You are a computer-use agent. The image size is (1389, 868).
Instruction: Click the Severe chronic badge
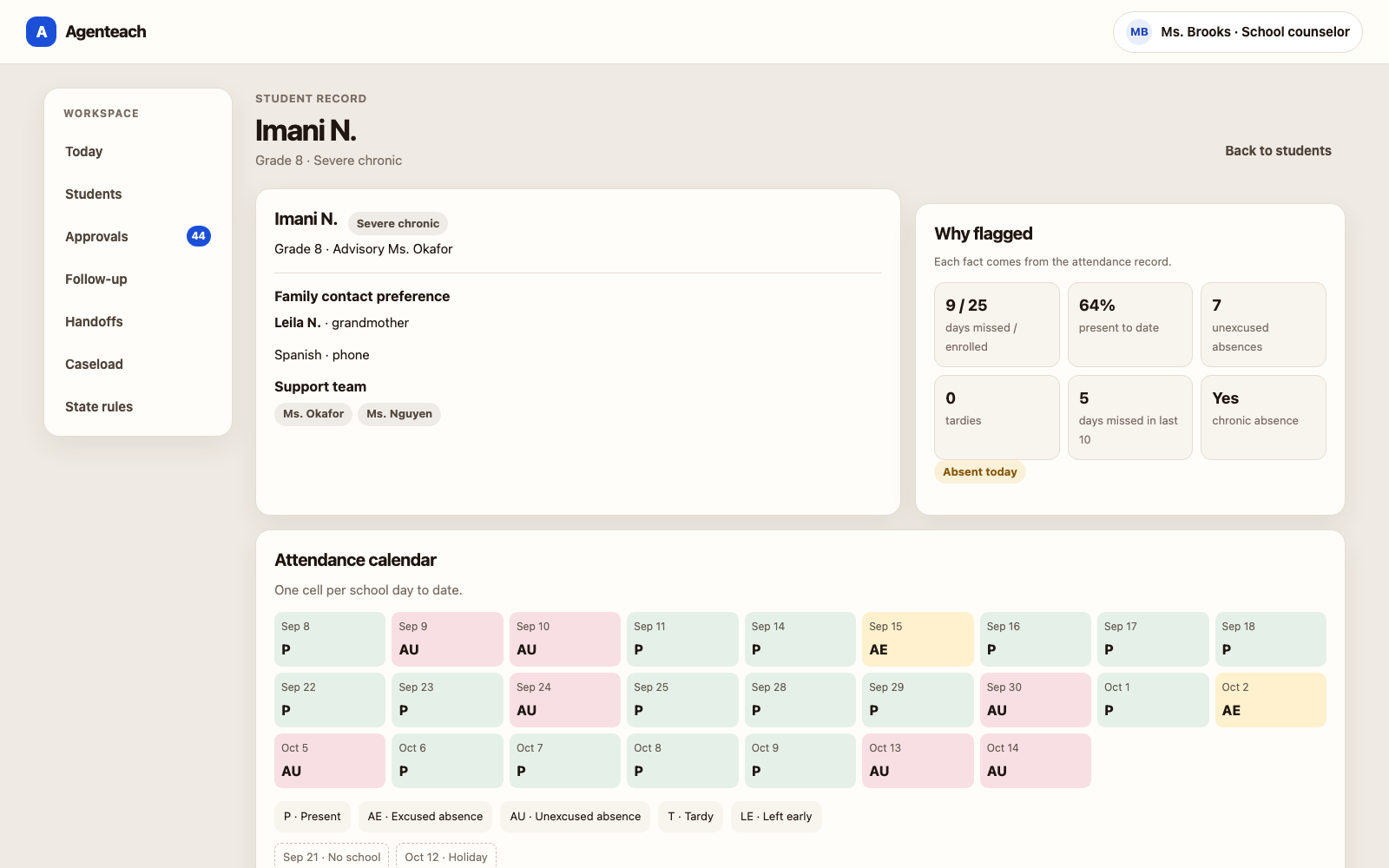(x=398, y=224)
